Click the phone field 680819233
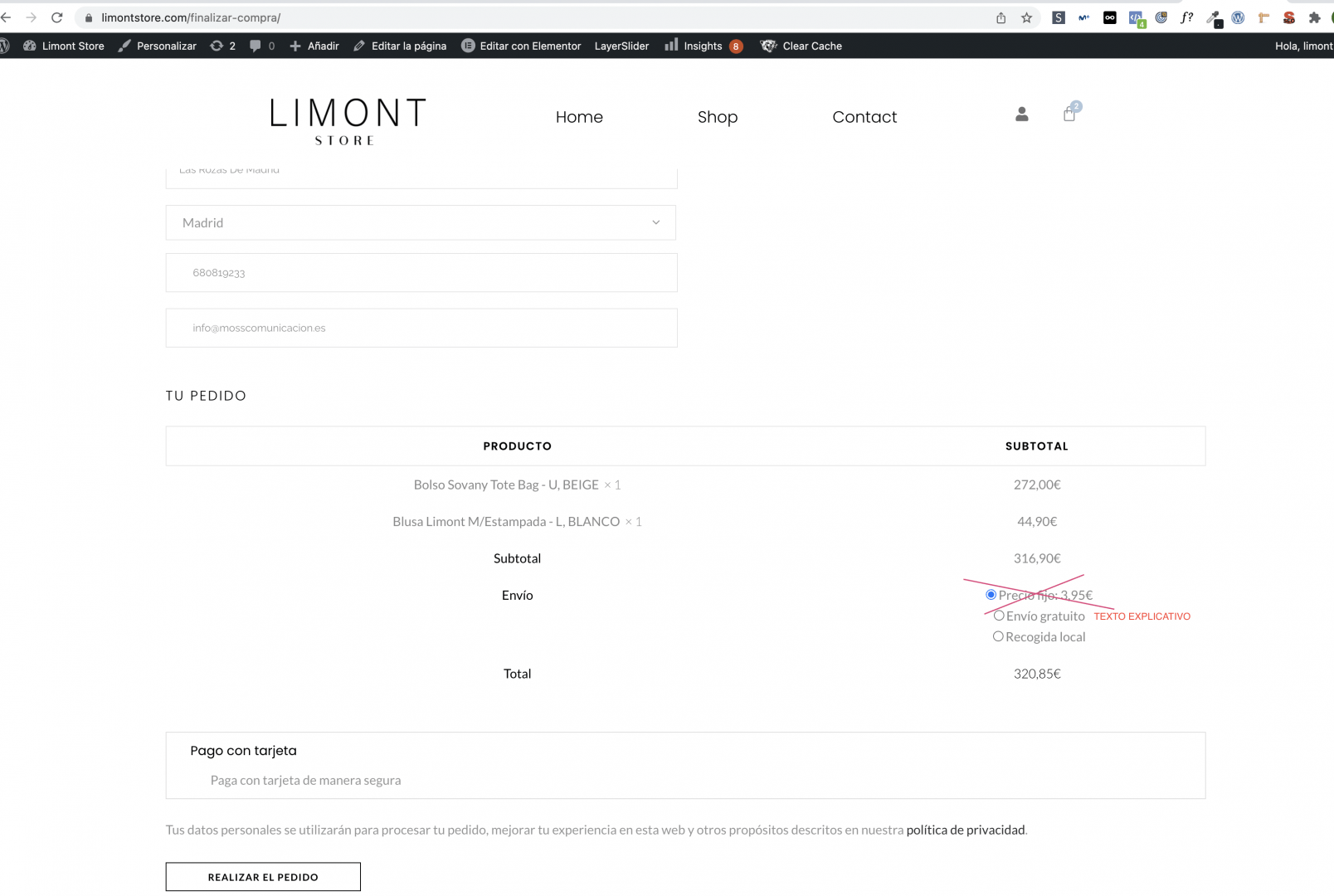Viewport: 1334px width, 896px height. coord(421,272)
